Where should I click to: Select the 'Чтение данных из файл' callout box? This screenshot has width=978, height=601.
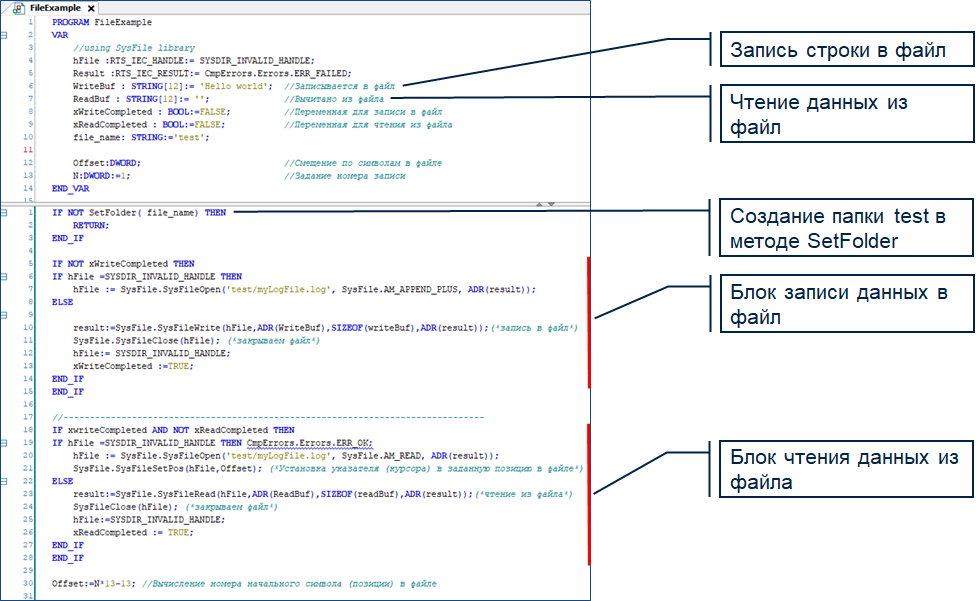pos(842,115)
